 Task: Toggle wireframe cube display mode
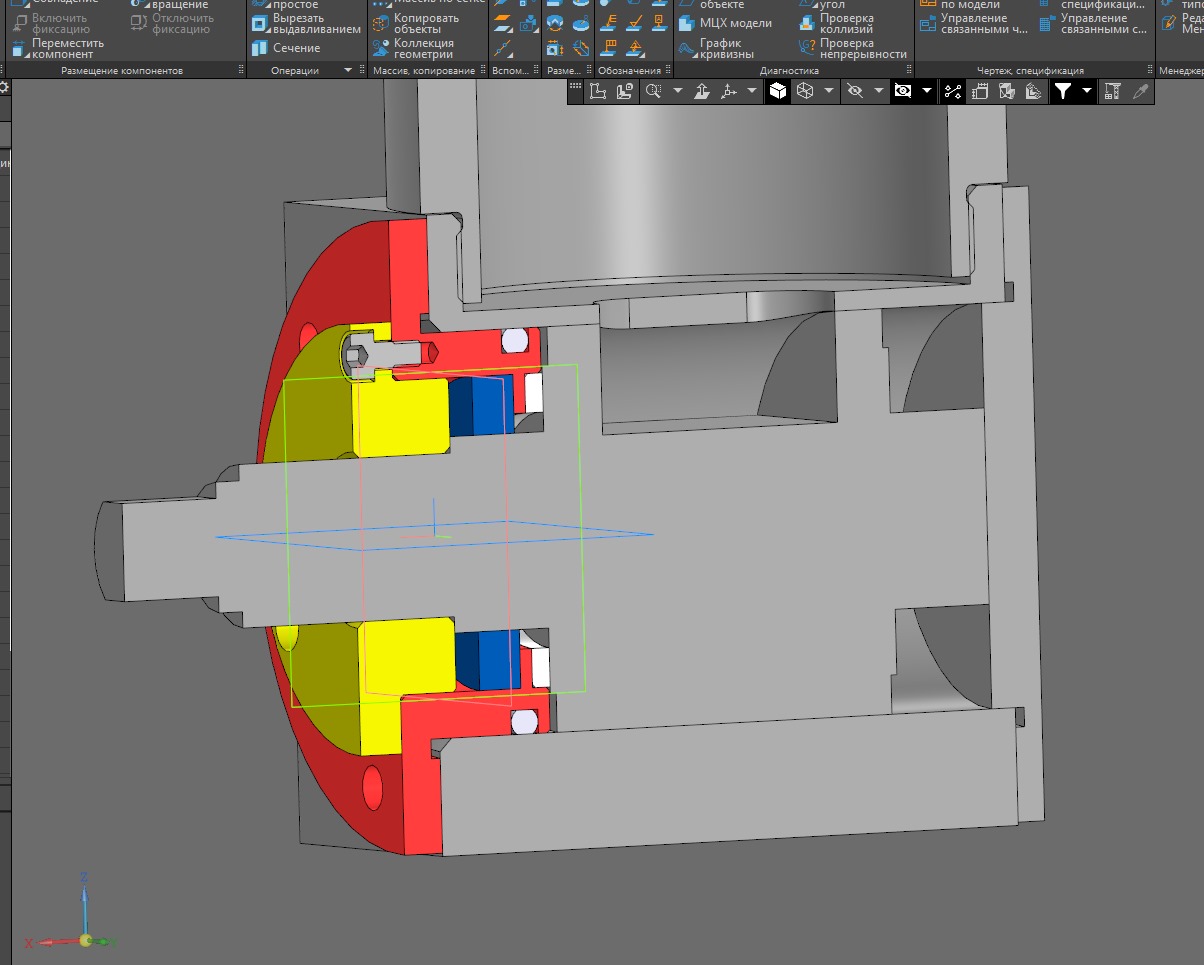804,92
